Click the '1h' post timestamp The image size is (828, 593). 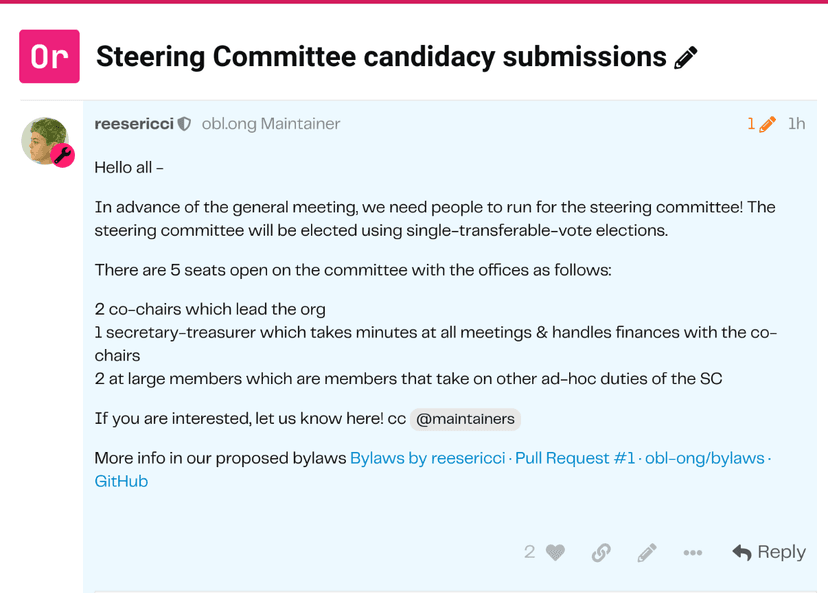pyautogui.click(x=796, y=124)
